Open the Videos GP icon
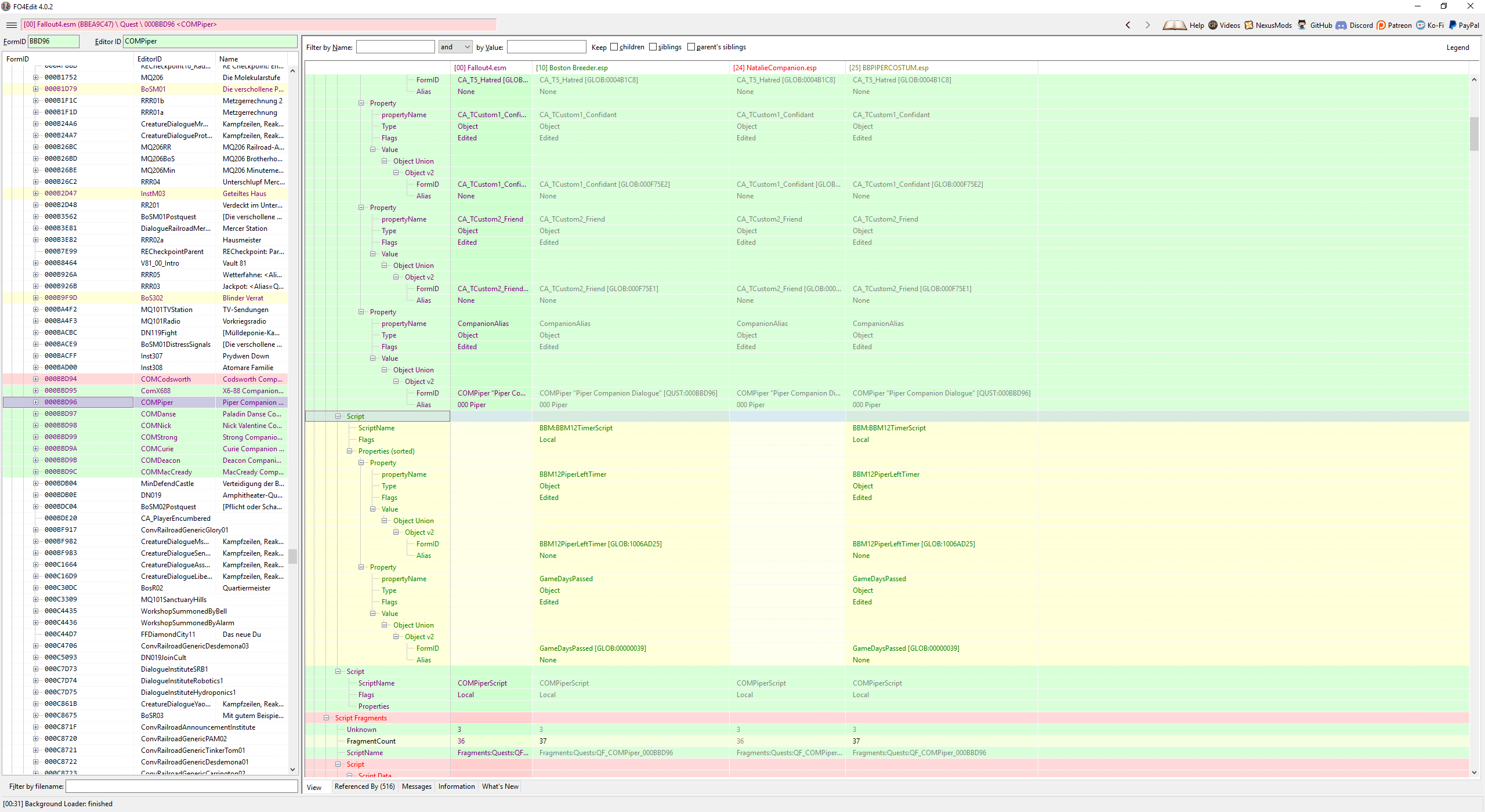This screenshot has height=812, width=1485. [1213, 25]
